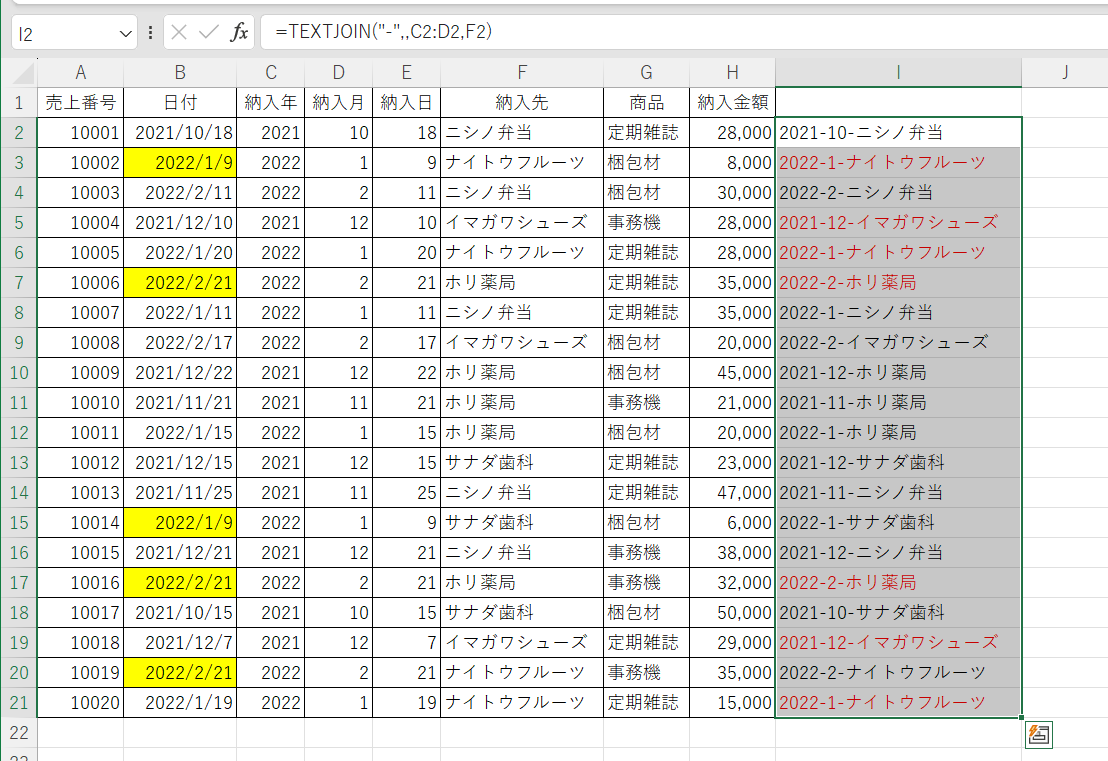Image resolution: width=1108 pixels, height=761 pixels.
Task: Click サナダ歯科 cell in row 13 column F
Action: (x=522, y=463)
